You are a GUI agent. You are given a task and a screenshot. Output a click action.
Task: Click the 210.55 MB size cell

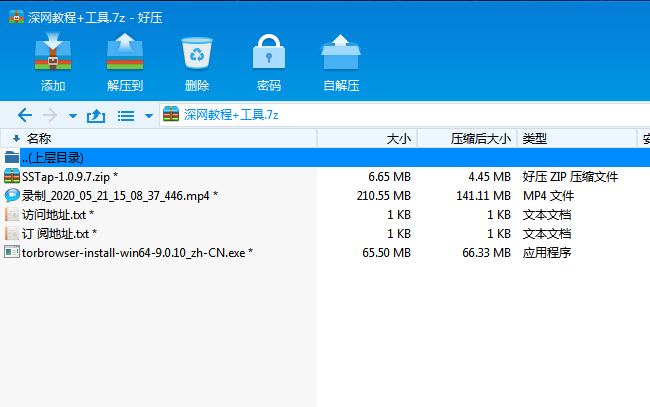(383, 196)
